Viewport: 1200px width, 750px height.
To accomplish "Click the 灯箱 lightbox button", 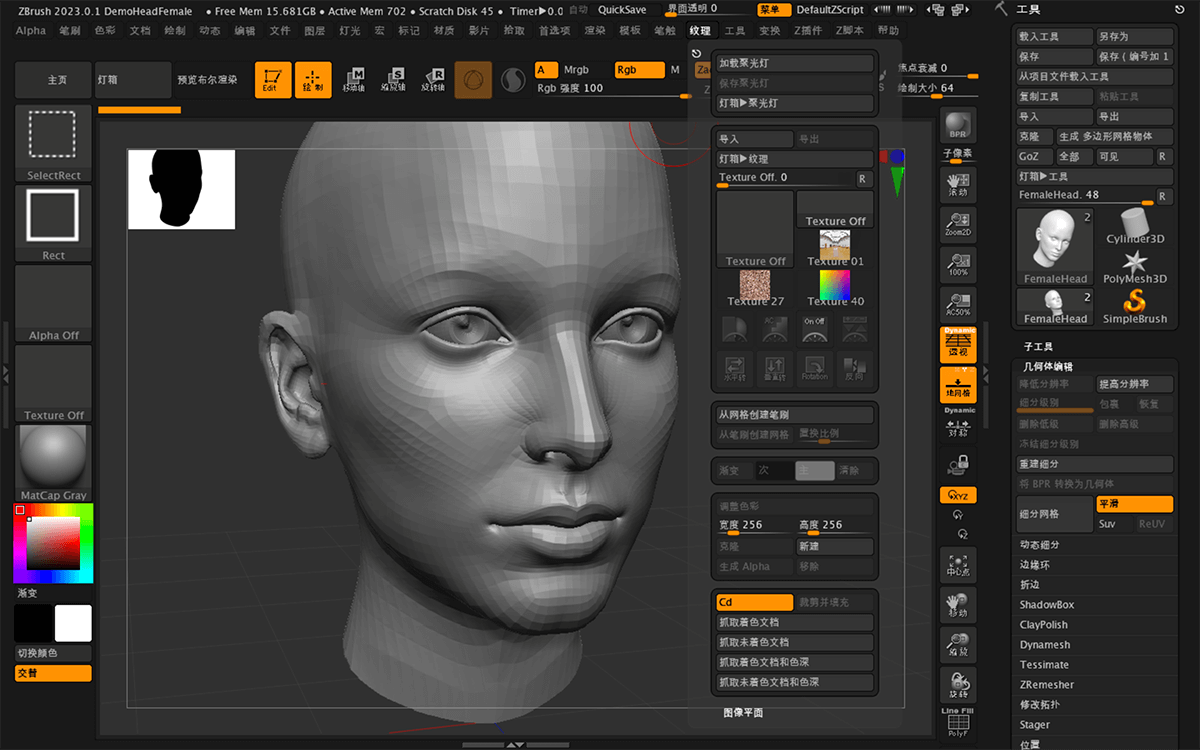I will pos(133,80).
